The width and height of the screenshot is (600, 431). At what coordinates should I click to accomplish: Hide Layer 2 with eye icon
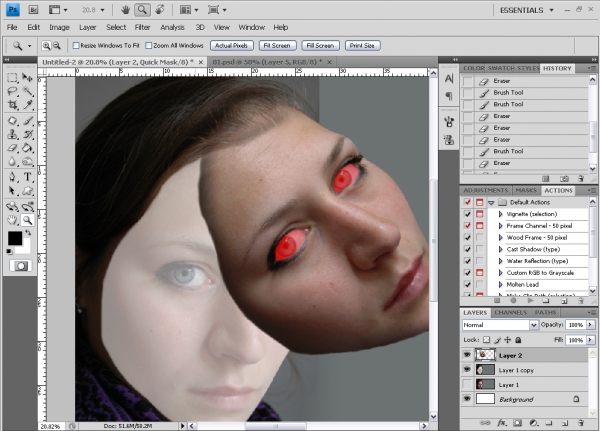click(467, 355)
